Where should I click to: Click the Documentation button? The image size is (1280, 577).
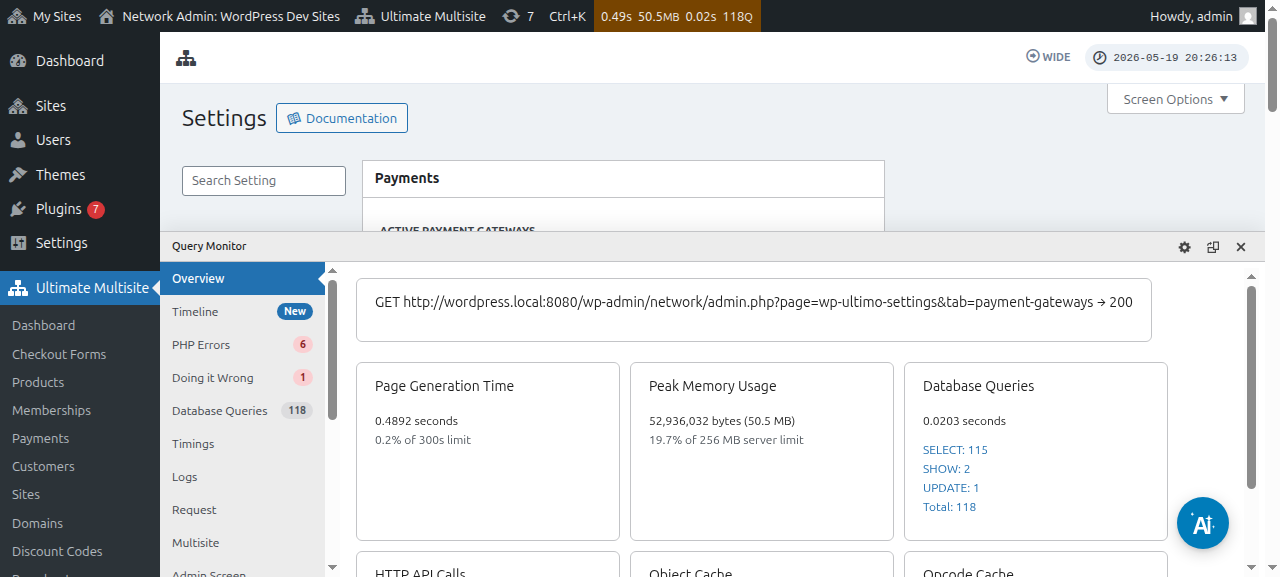click(x=342, y=118)
